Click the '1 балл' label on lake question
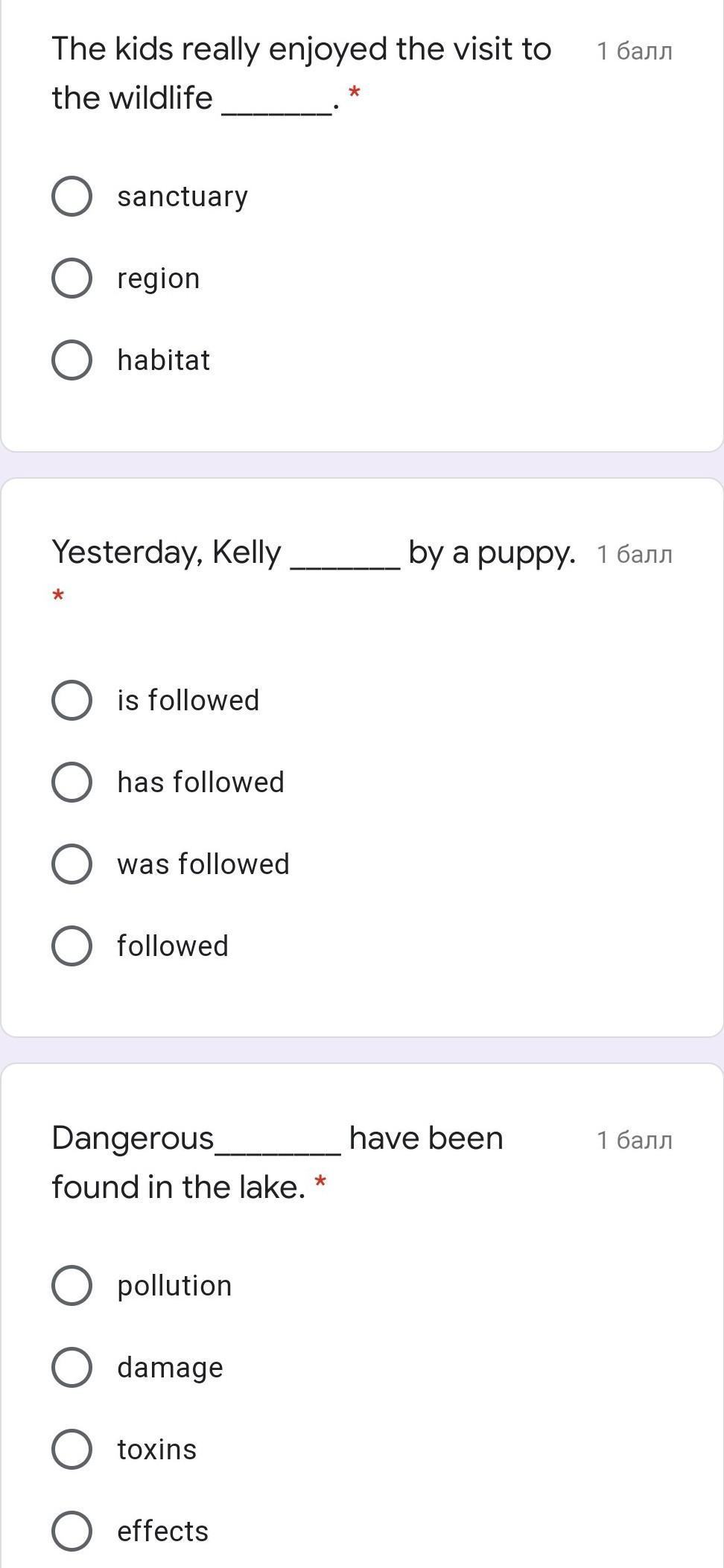Screen dimensions: 724x1568 coord(635,1141)
